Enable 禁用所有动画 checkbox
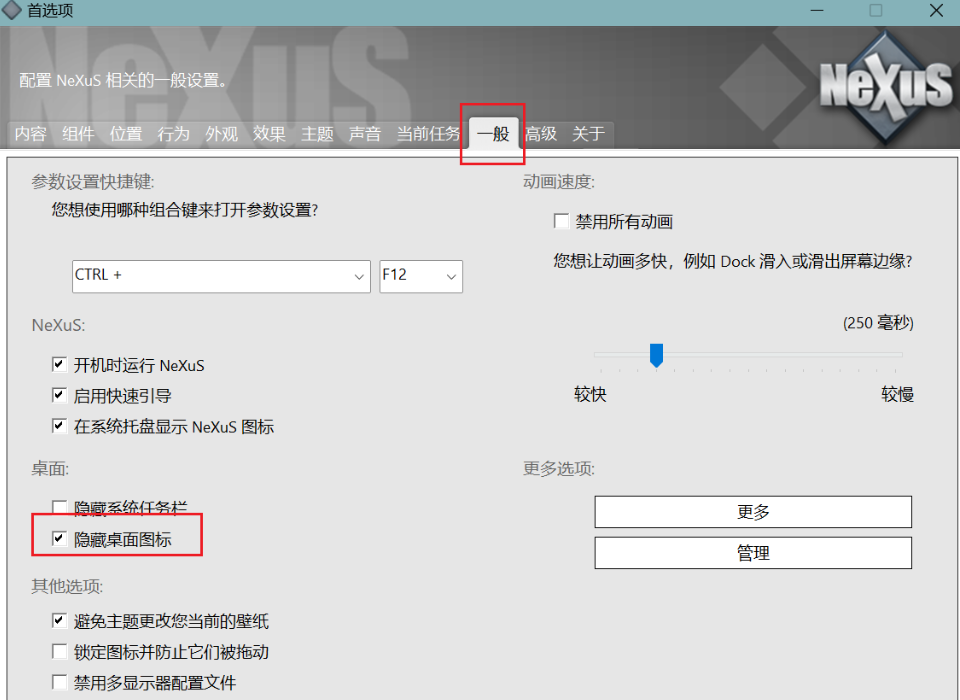Viewport: 960px width, 700px height. (562, 221)
